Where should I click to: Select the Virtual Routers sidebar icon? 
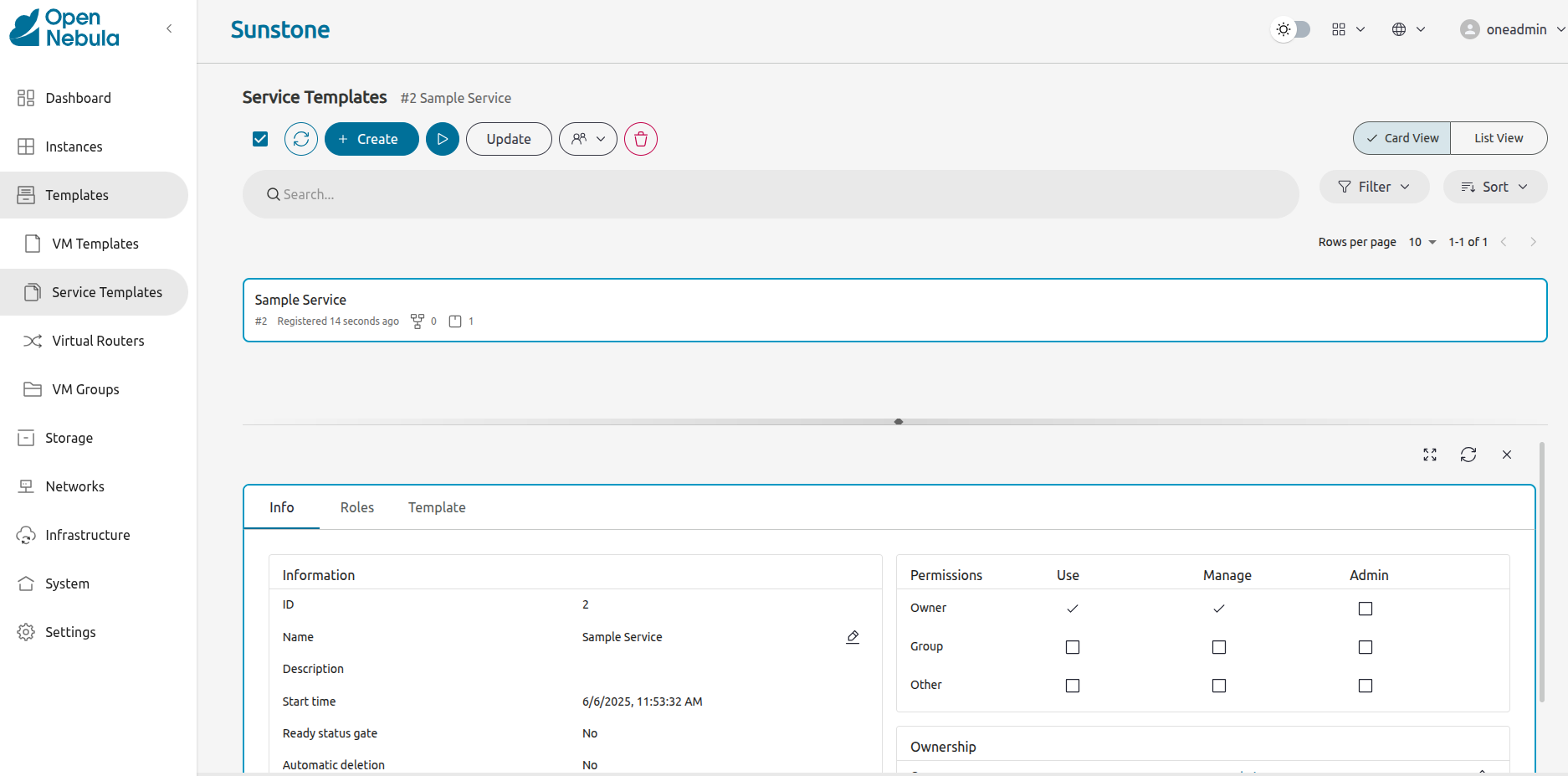tap(31, 341)
